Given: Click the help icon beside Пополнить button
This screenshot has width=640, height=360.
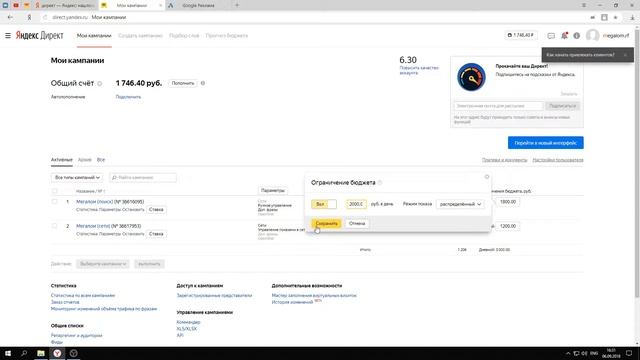Looking at the screenshot, I should click(x=203, y=83).
